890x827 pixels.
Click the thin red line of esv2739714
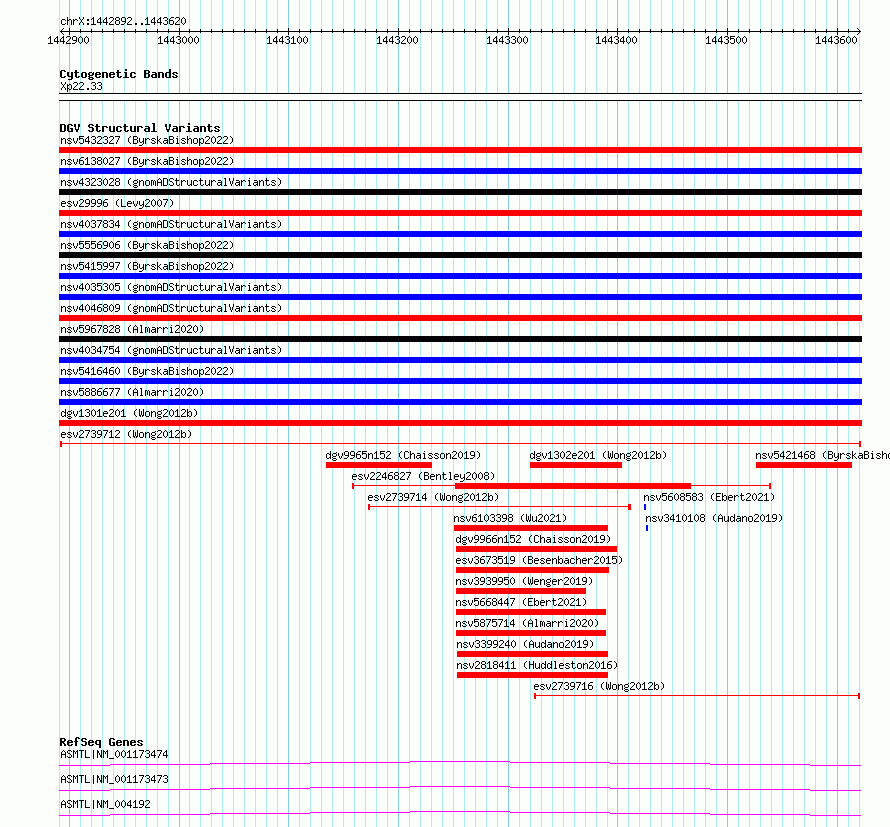click(499, 507)
